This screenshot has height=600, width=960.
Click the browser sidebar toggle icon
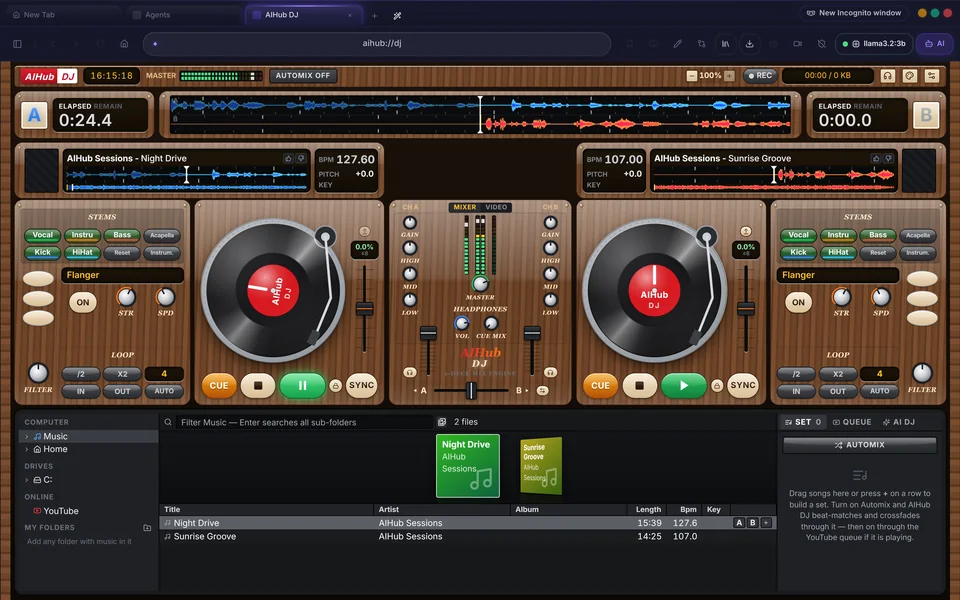click(17, 43)
